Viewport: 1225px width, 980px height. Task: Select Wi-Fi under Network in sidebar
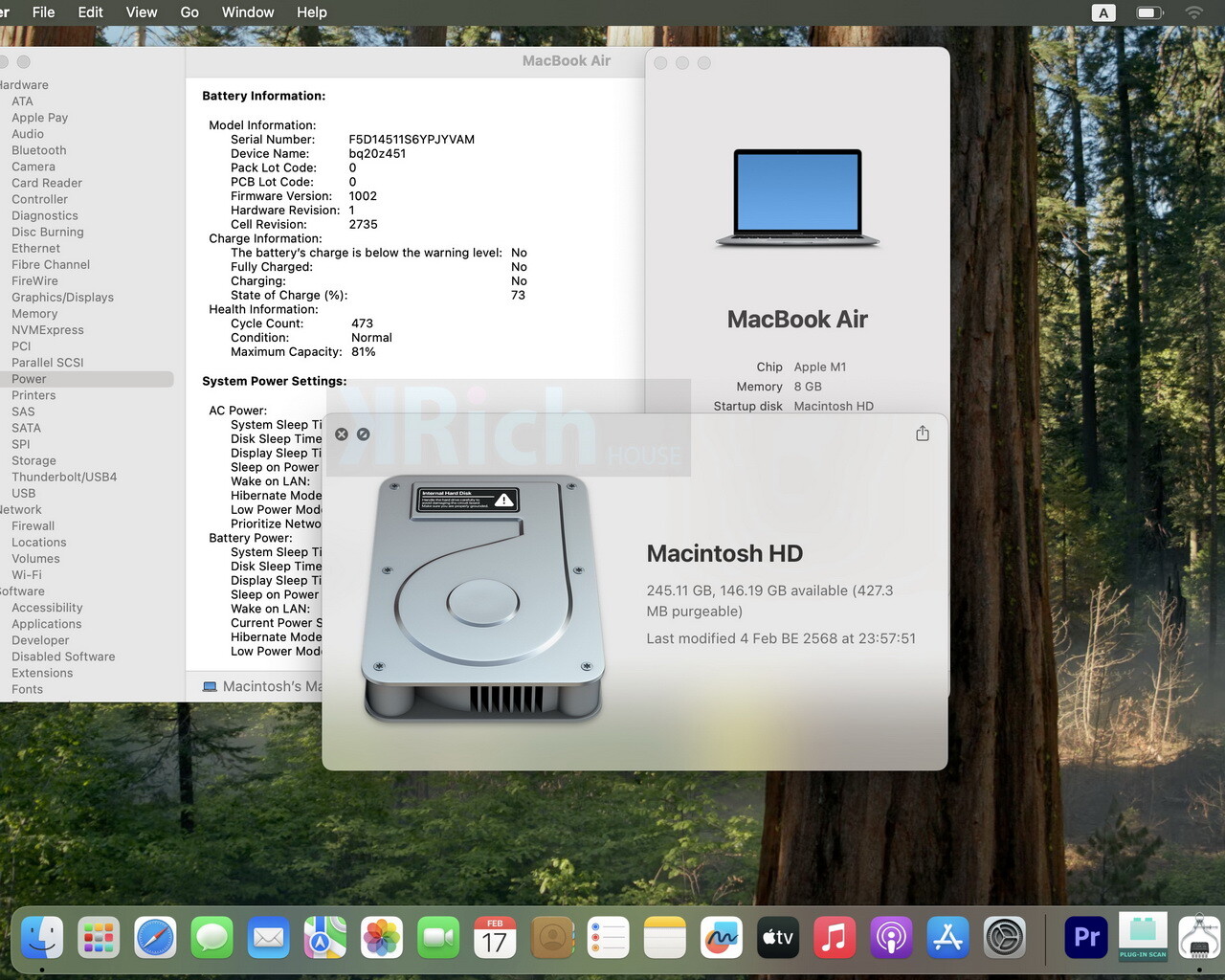click(27, 575)
